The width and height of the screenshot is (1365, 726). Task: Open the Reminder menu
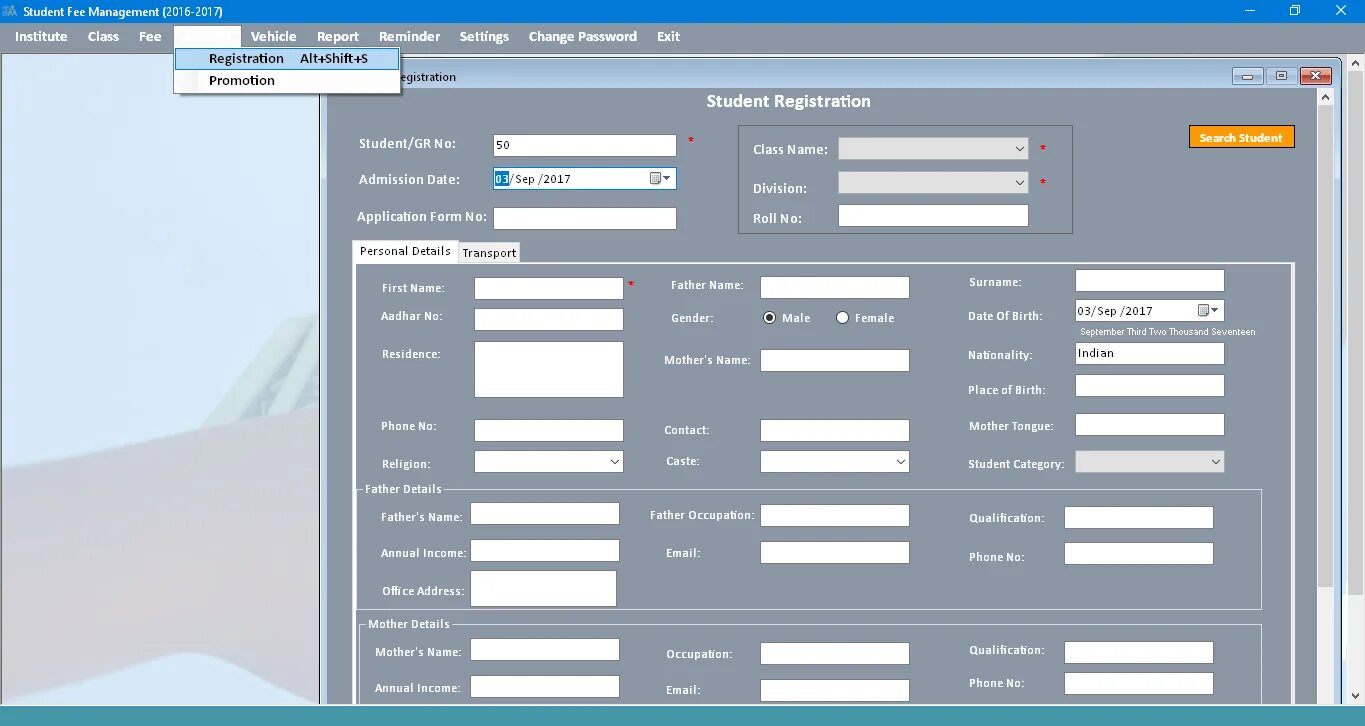tap(409, 36)
